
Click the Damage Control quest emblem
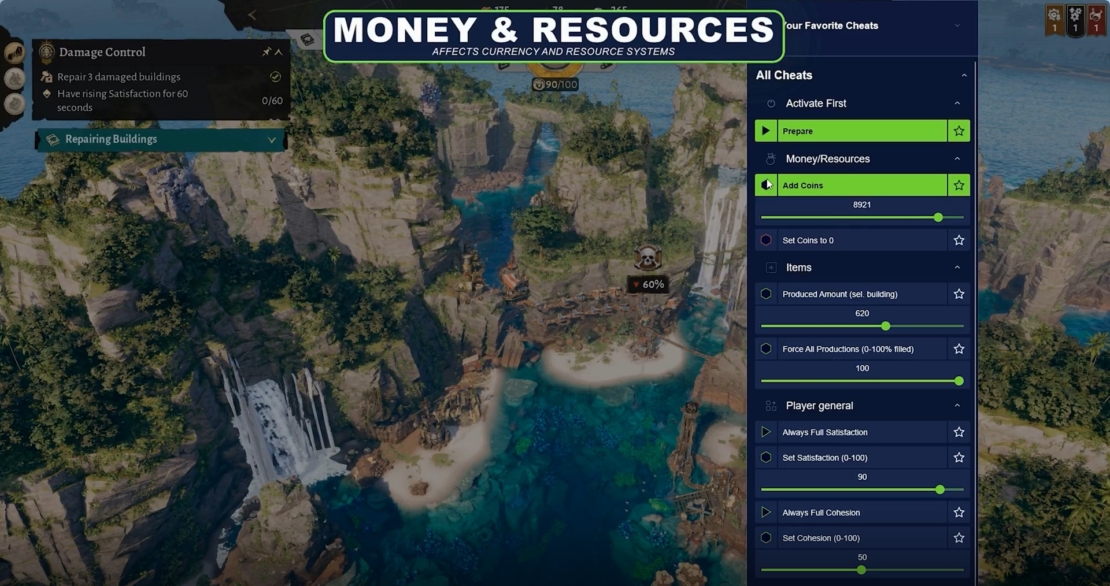click(47, 52)
